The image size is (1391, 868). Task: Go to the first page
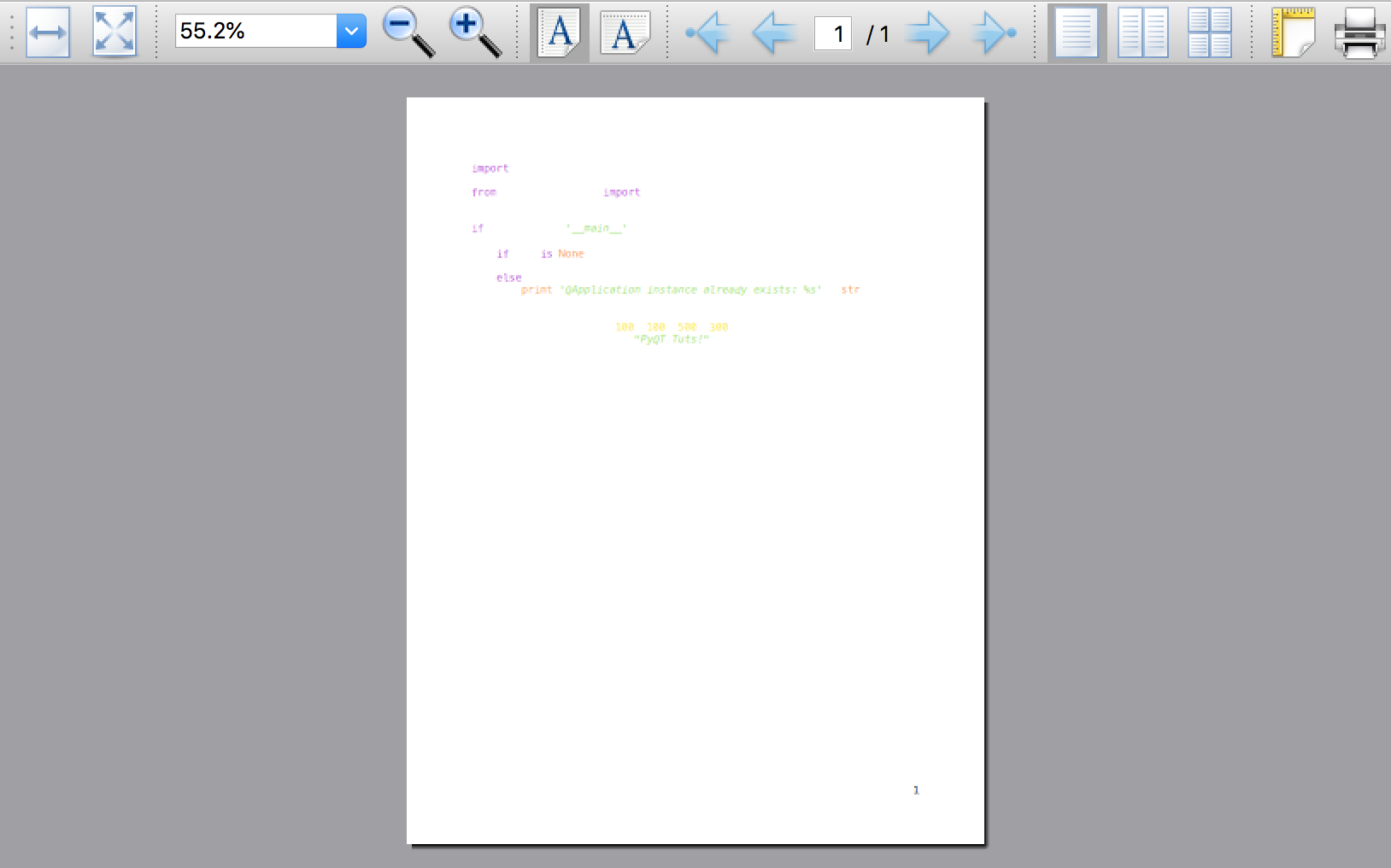tap(707, 33)
